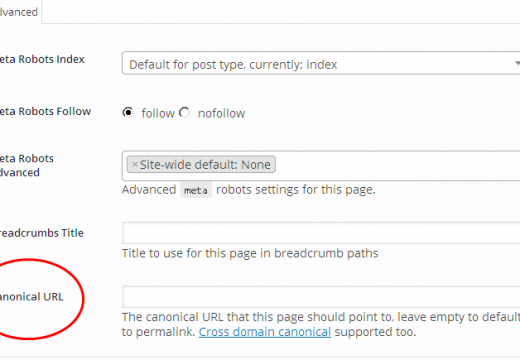Click the Meta Robots Index dropdown arrow

517,63
